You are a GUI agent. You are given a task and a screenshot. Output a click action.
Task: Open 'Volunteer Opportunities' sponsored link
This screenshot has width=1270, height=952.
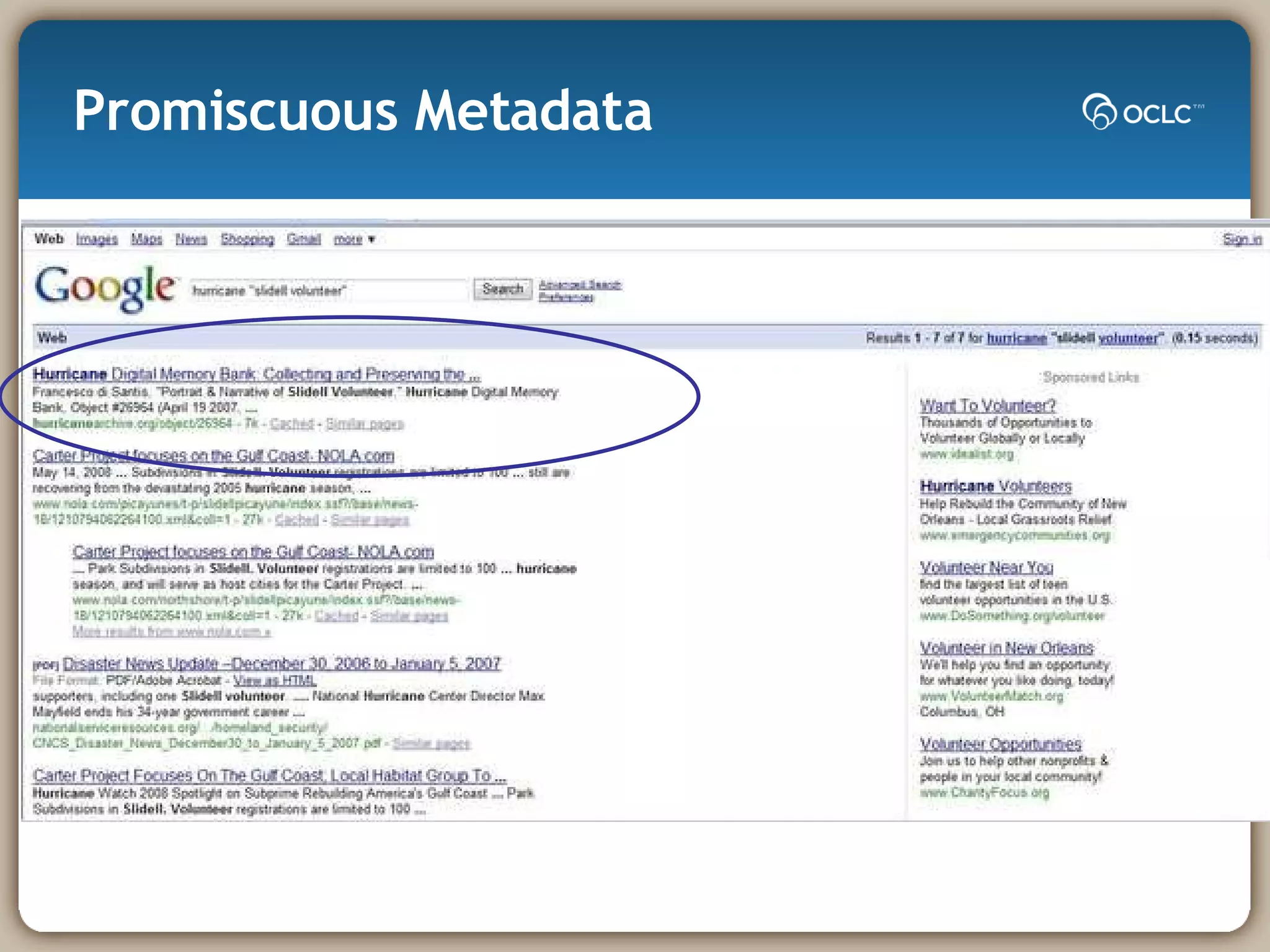tap(1000, 744)
